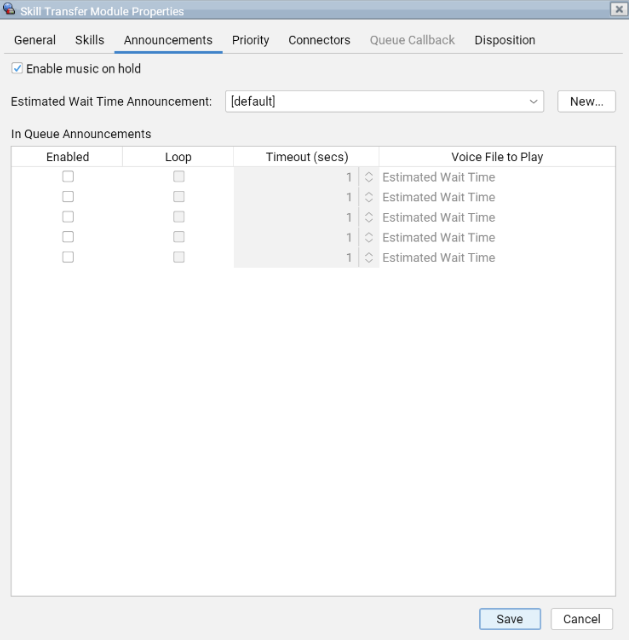Viewport: 629px width, 640px height.
Task: Enable the third in-queue announcement row
Action: tap(68, 217)
